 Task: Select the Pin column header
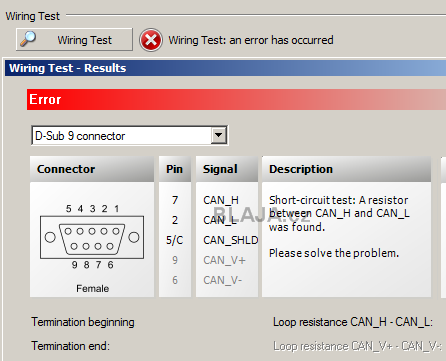point(175,169)
